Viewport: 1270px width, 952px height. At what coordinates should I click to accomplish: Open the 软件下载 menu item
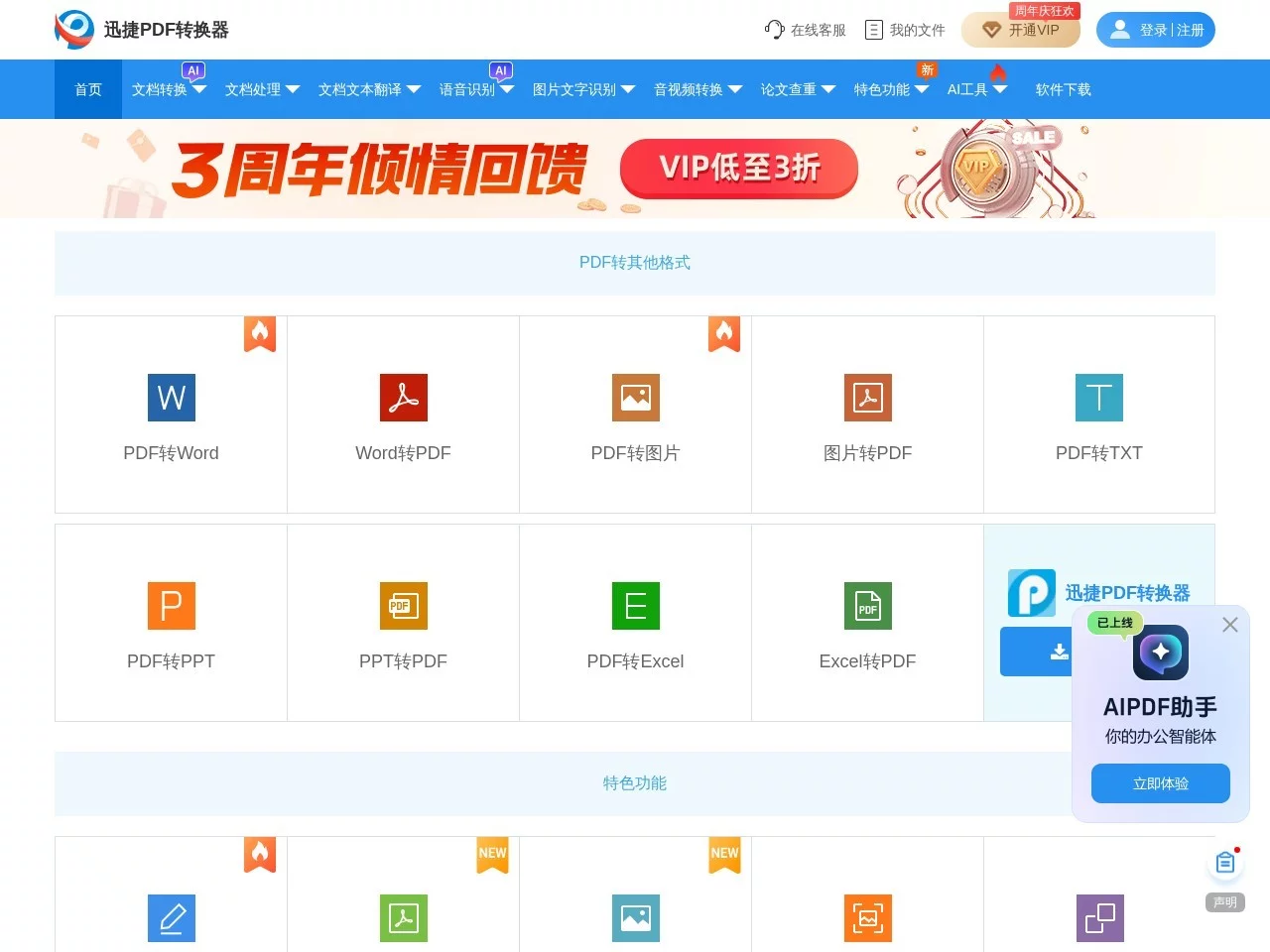(1063, 89)
